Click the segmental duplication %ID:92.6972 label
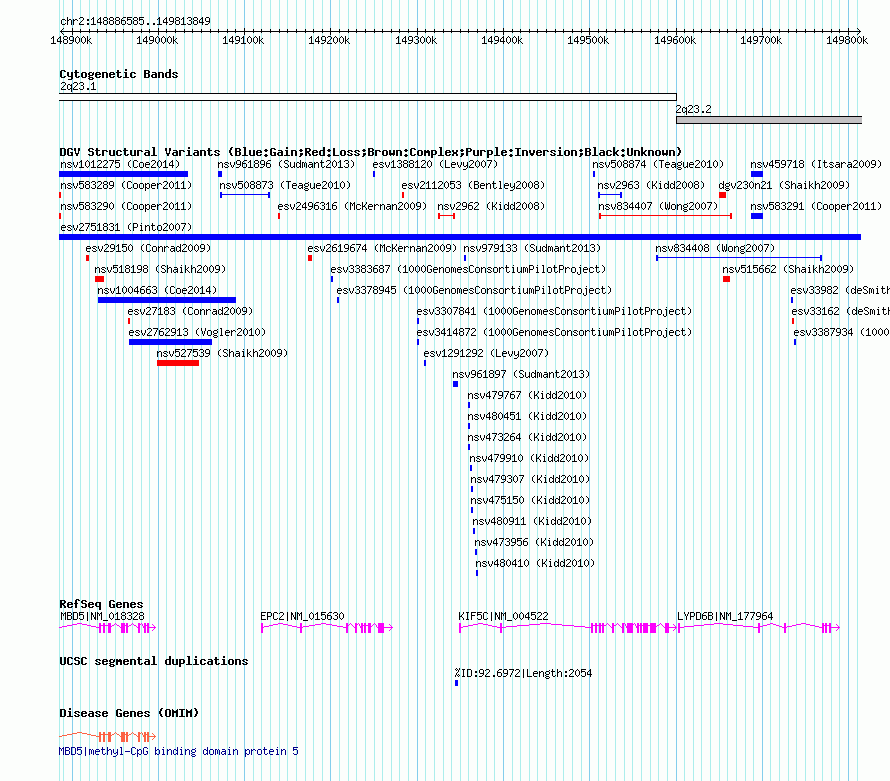Viewport: 890px width, 781px height. [523, 673]
